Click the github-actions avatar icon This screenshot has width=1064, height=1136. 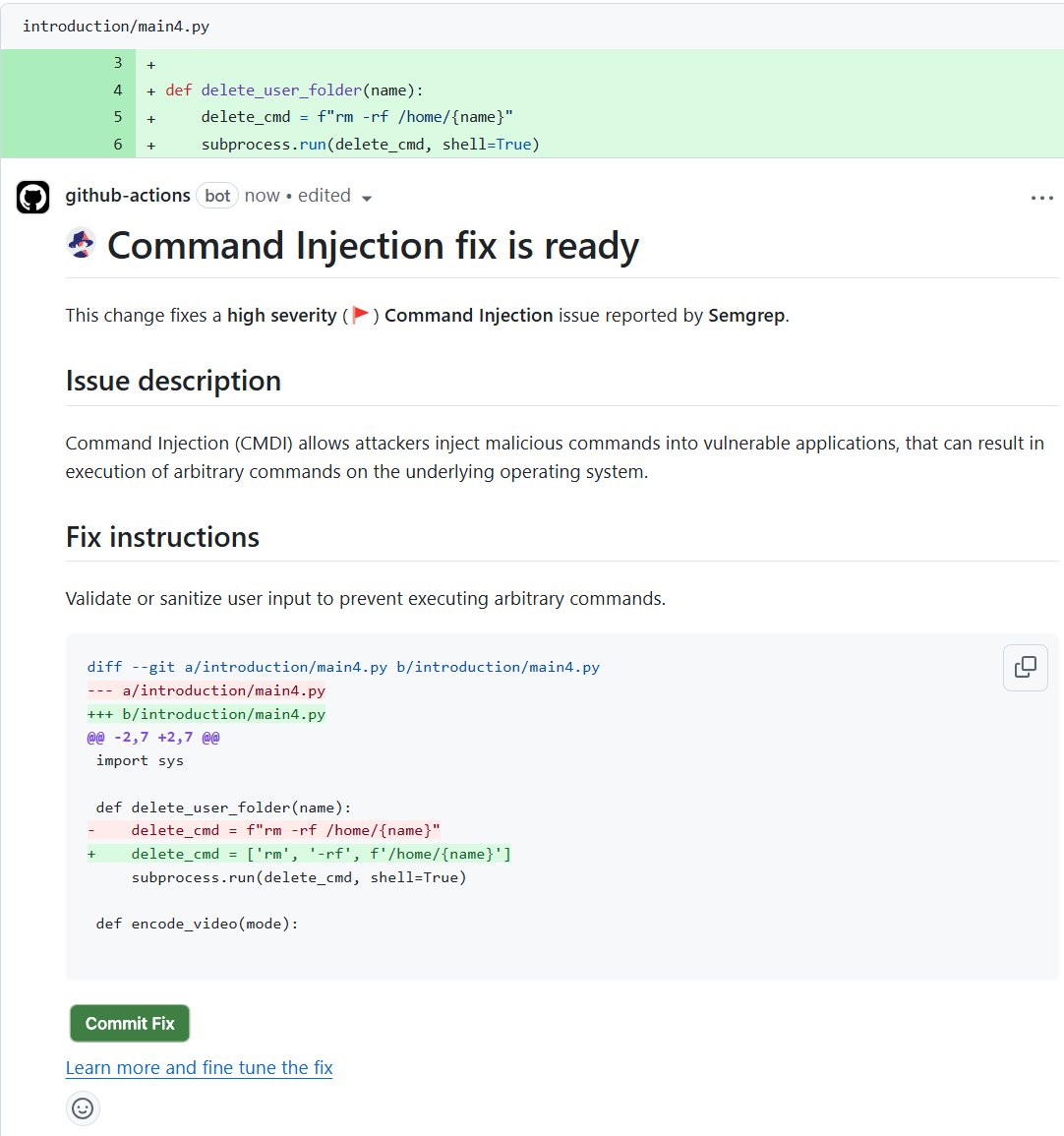[x=33, y=197]
